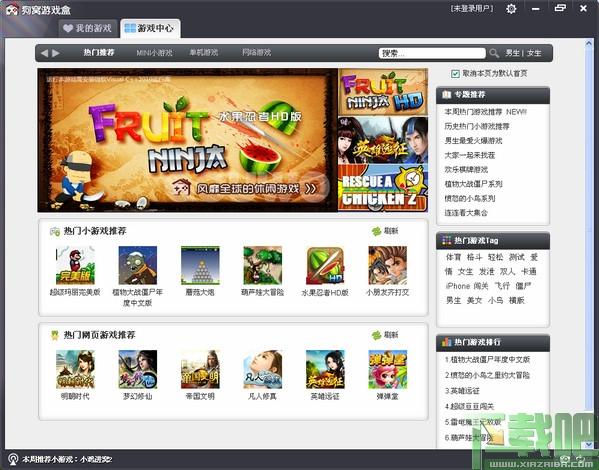Select the 格斗 game tag
The width and height of the screenshot is (599, 470).
tap(474, 257)
